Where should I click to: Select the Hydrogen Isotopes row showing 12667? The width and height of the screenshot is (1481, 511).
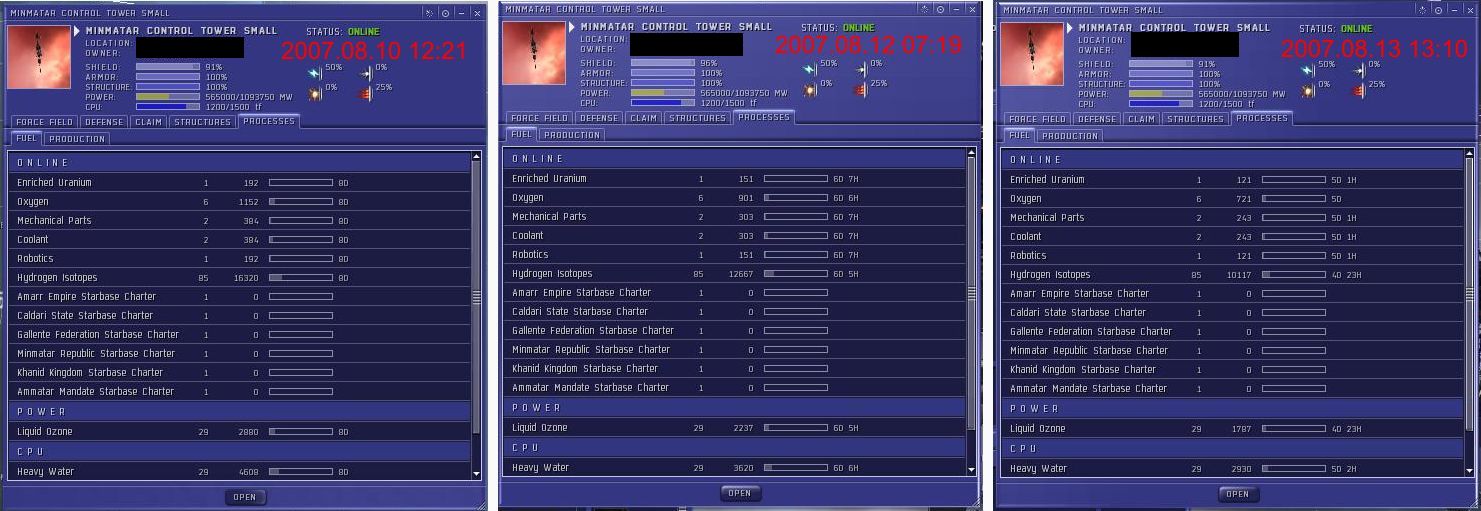click(734, 274)
